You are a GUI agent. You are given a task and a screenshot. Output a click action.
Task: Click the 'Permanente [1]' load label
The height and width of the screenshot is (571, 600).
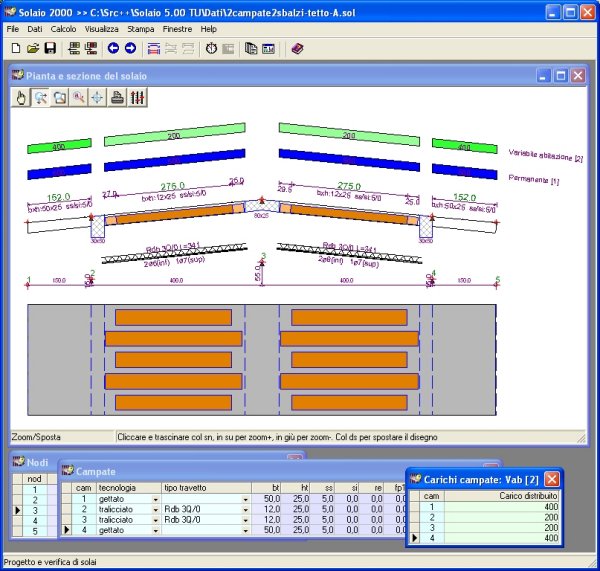(x=534, y=179)
